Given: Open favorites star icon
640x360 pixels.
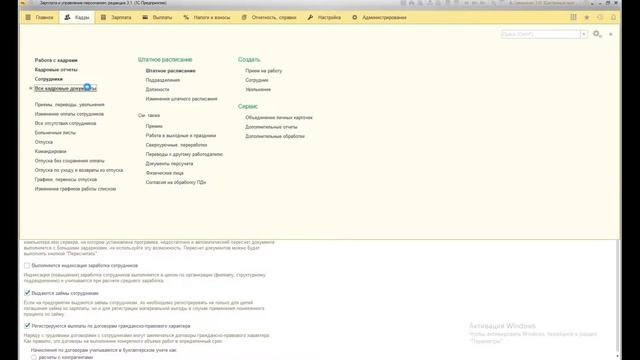Looking at the screenshot, I should pos(587,18).
